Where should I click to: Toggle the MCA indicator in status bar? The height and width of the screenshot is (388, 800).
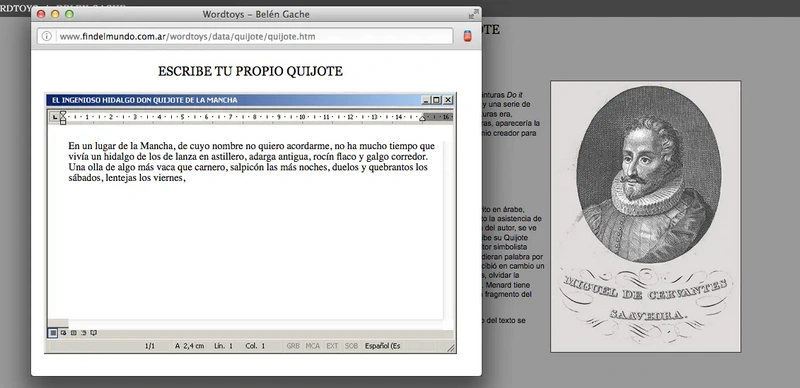point(313,346)
